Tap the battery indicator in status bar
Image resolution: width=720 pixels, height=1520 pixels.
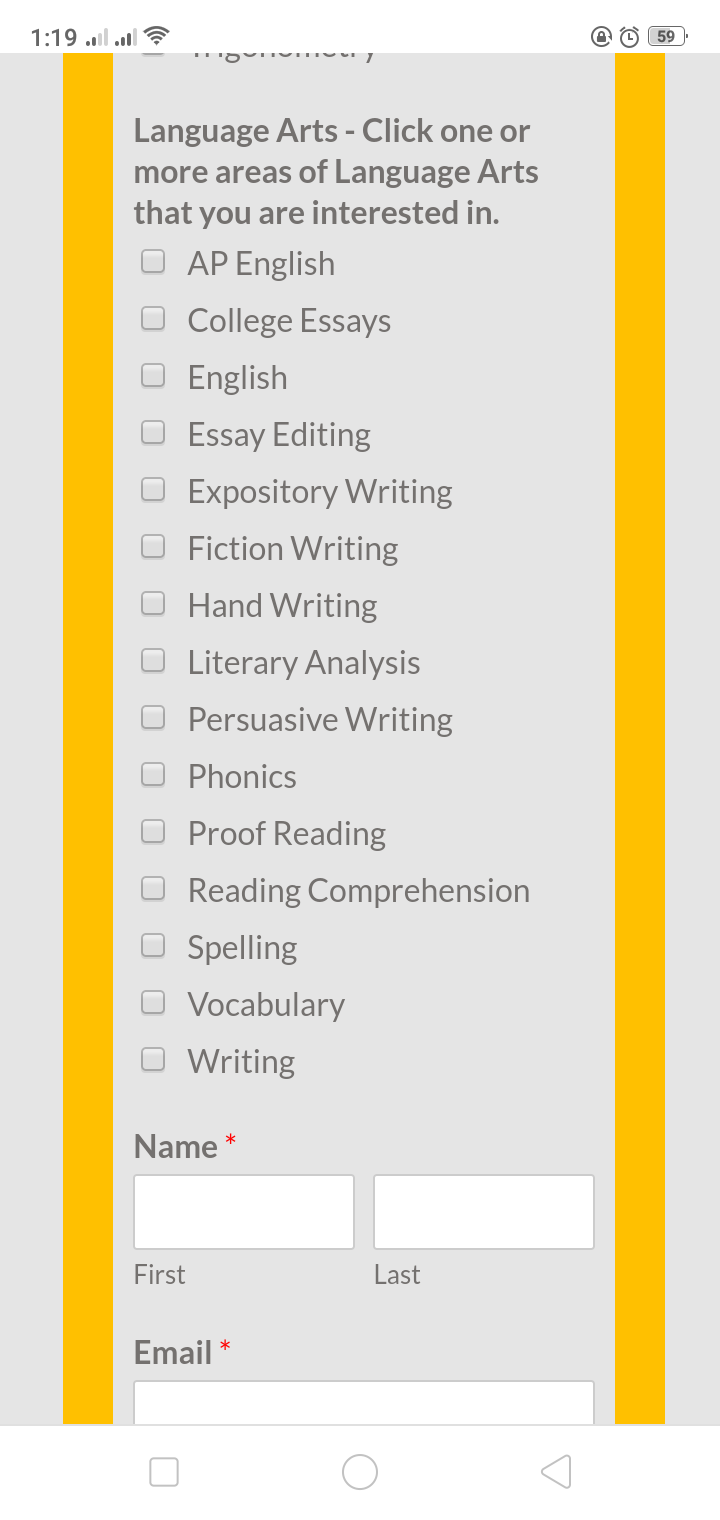(x=666, y=37)
